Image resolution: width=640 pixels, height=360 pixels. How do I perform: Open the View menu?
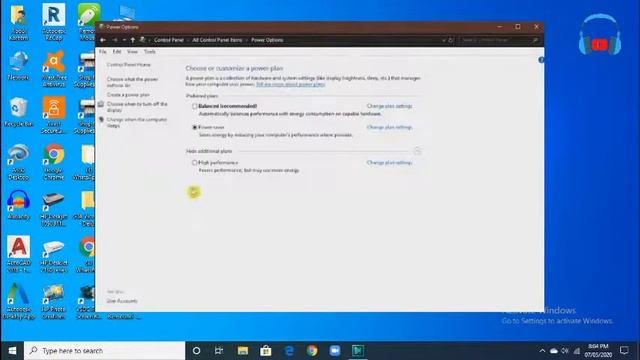pyautogui.click(x=132, y=52)
